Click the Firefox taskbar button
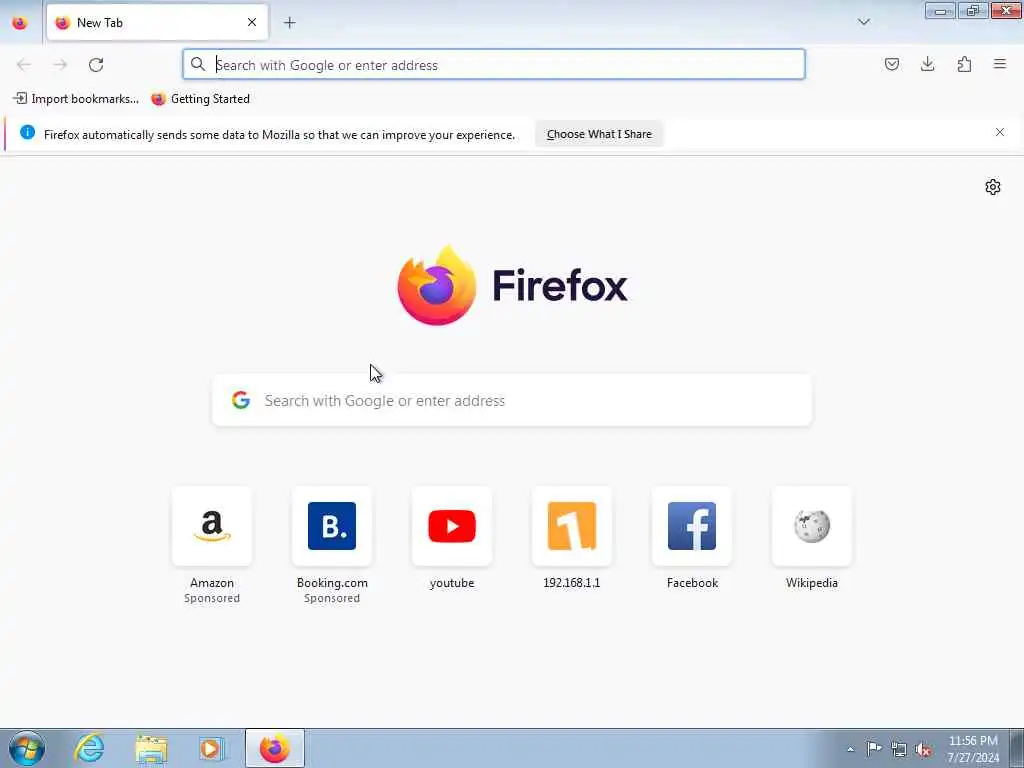This screenshot has width=1024, height=768. (x=274, y=748)
